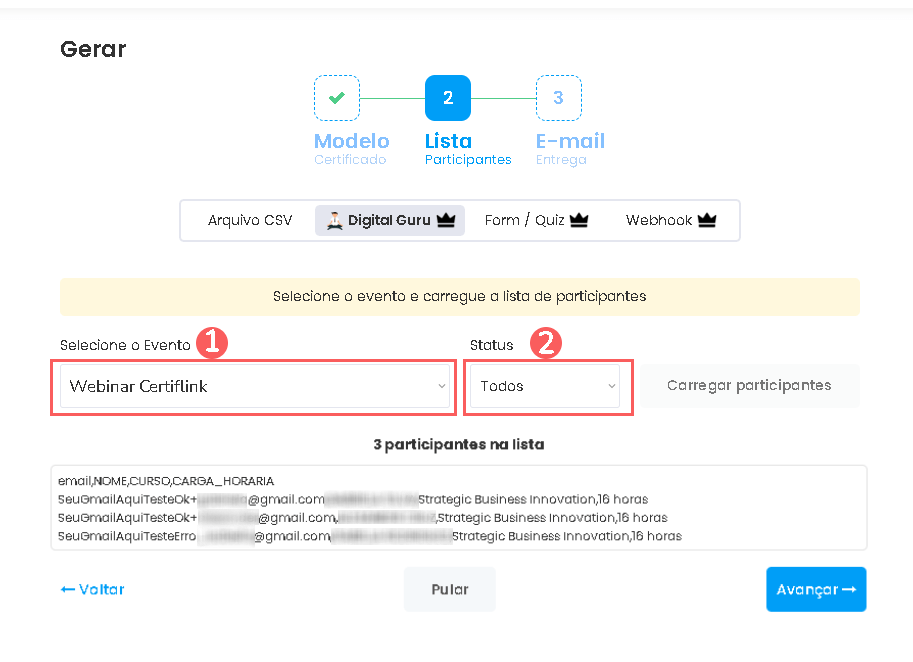
Task: Select the step 3 E-mail Entrega badge
Action: [558, 97]
